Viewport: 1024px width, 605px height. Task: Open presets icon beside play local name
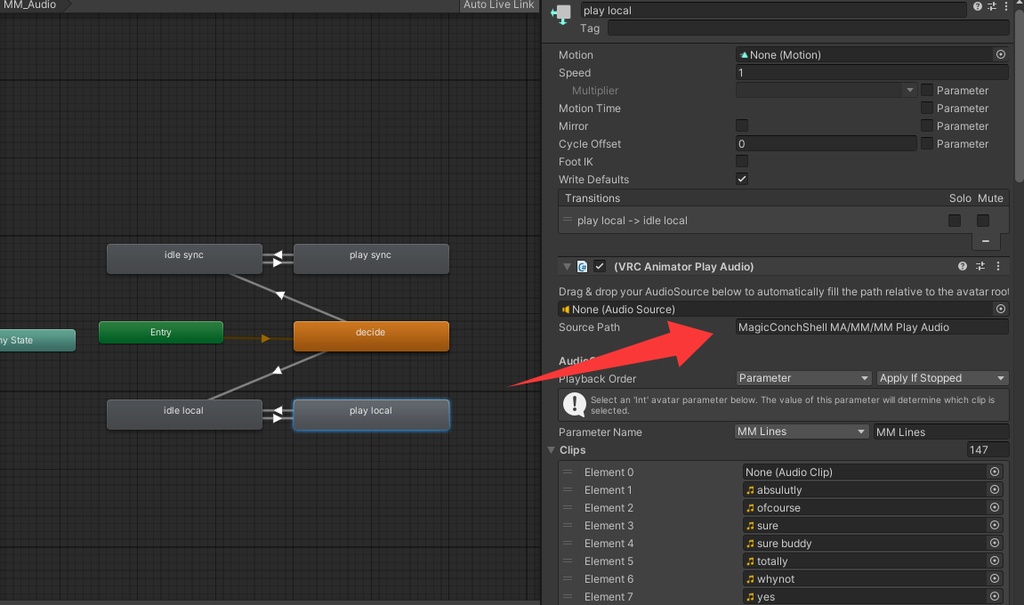click(991, 7)
